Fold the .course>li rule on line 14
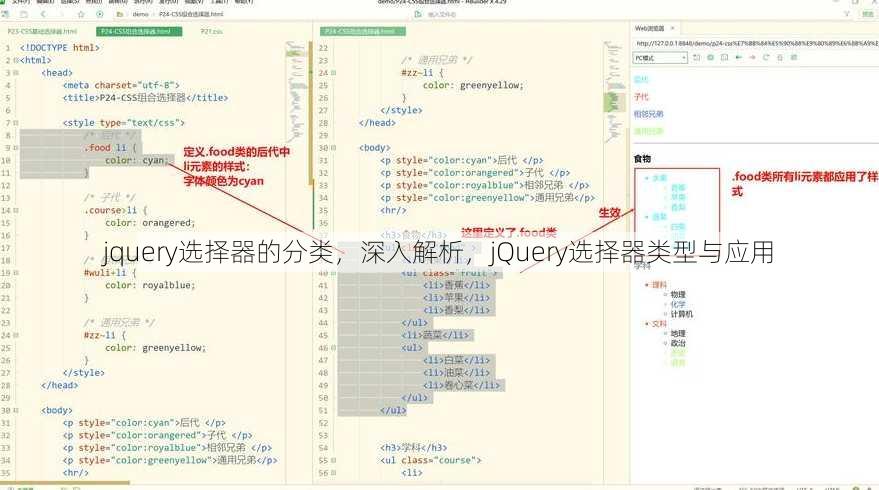Viewport: 879px width, 490px height. click(x=16, y=210)
